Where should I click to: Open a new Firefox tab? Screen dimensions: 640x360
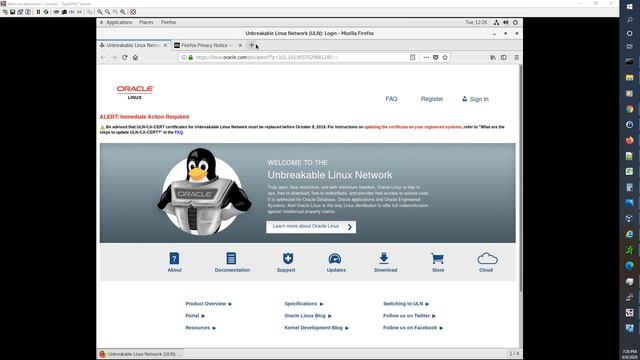251,45
